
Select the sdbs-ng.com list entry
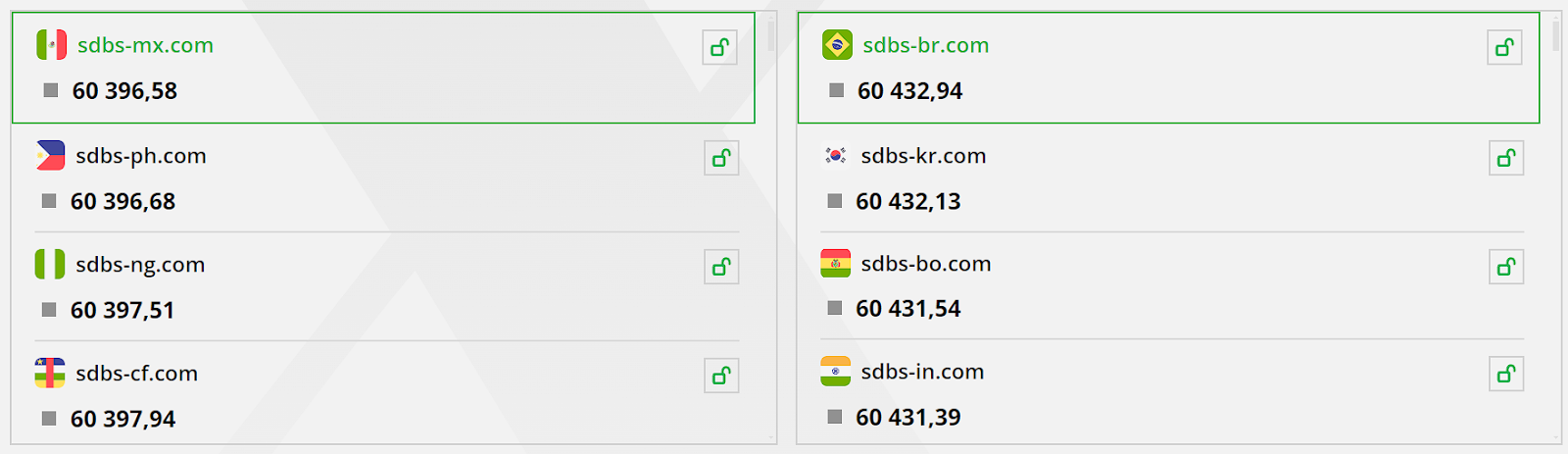(x=386, y=287)
